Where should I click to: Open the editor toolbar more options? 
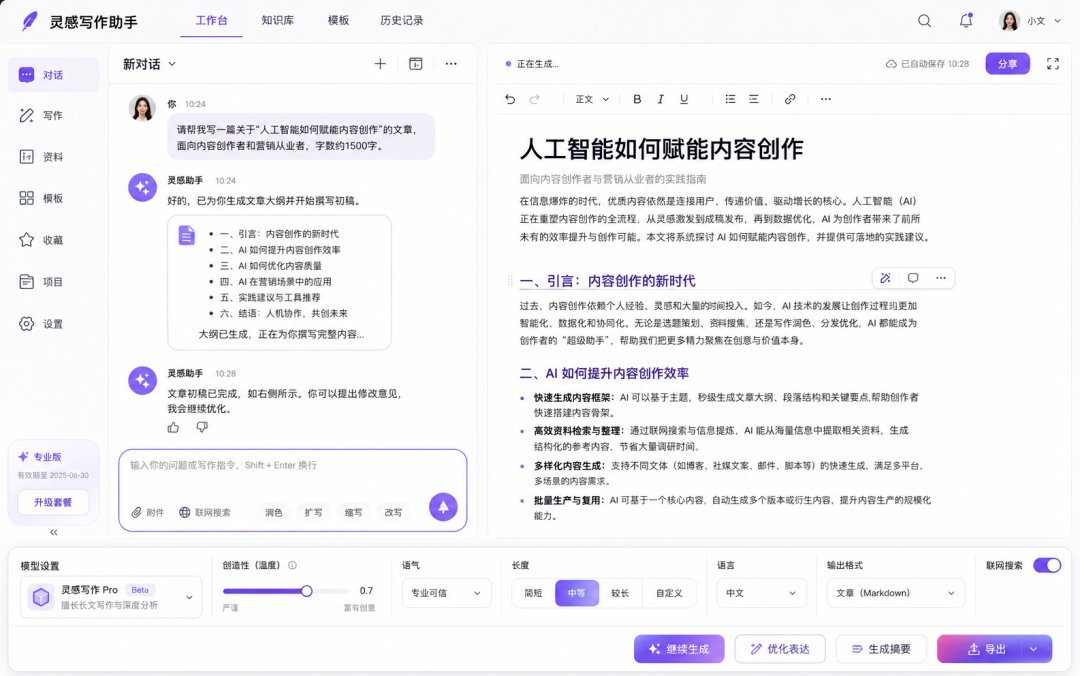(x=826, y=99)
